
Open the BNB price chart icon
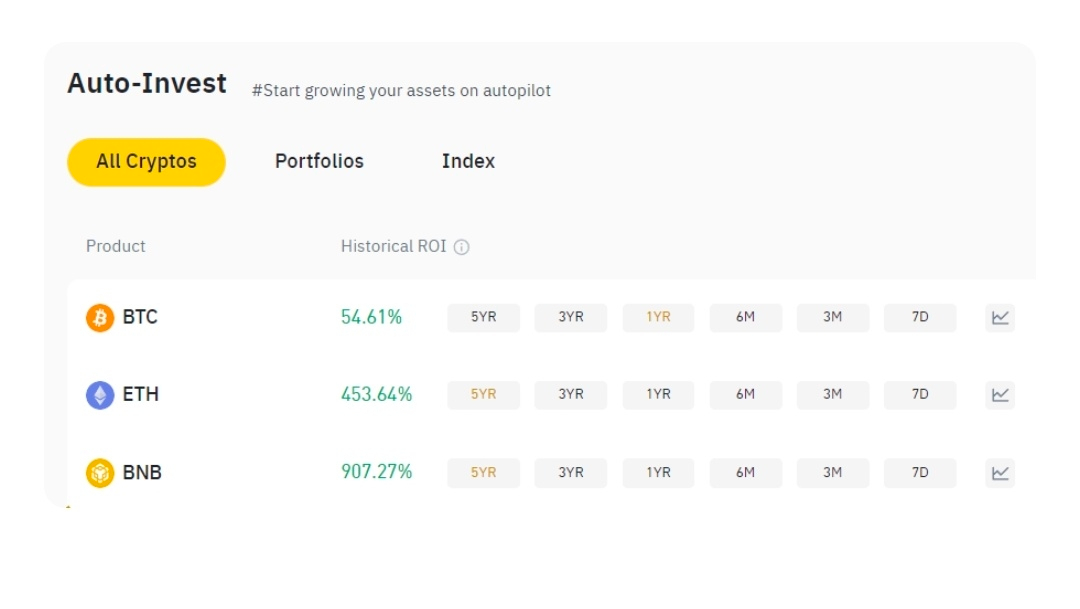pos(1000,472)
